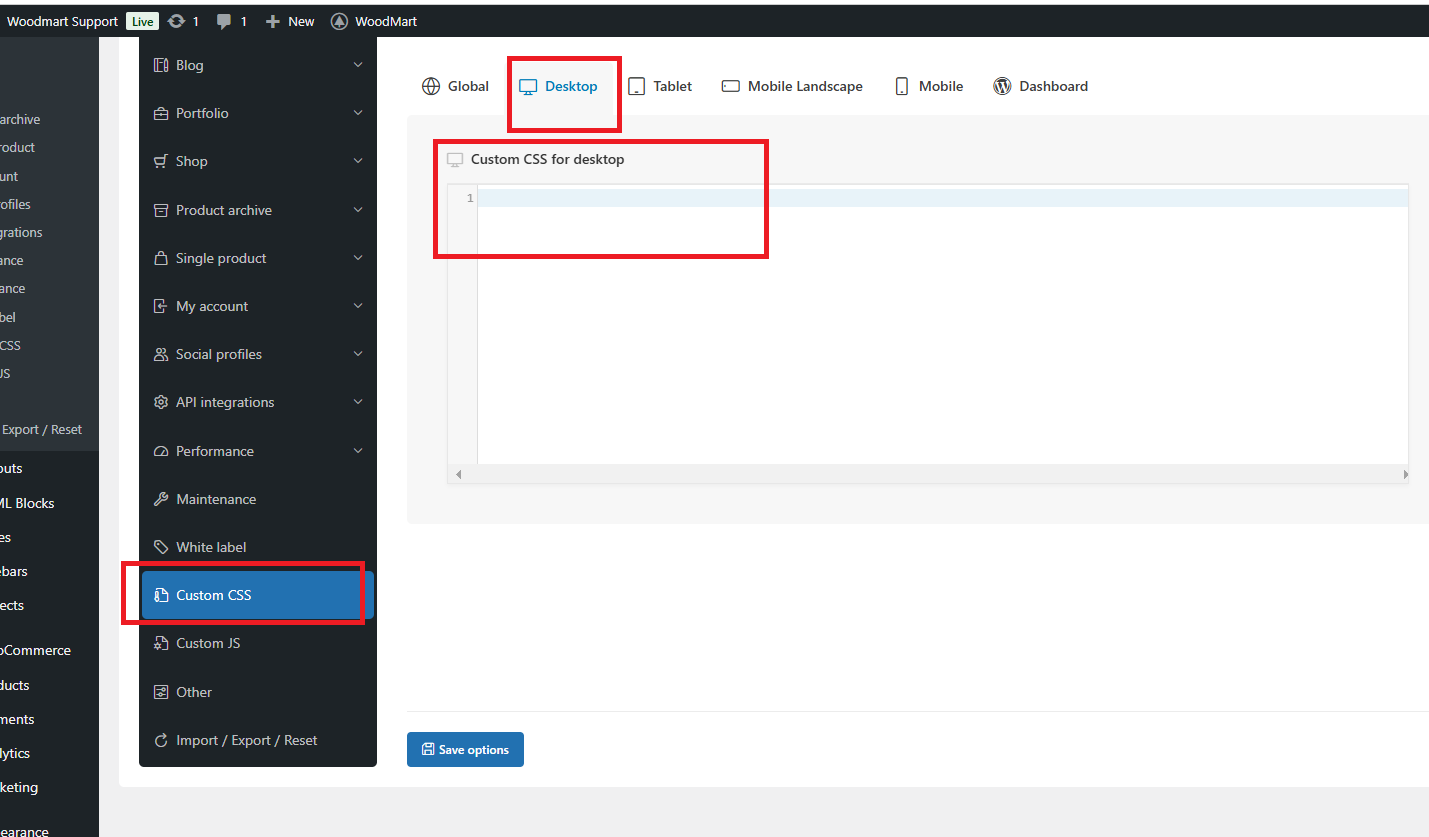The height and width of the screenshot is (837, 1429).
Task: Switch to the Global tab
Action: pos(456,86)
